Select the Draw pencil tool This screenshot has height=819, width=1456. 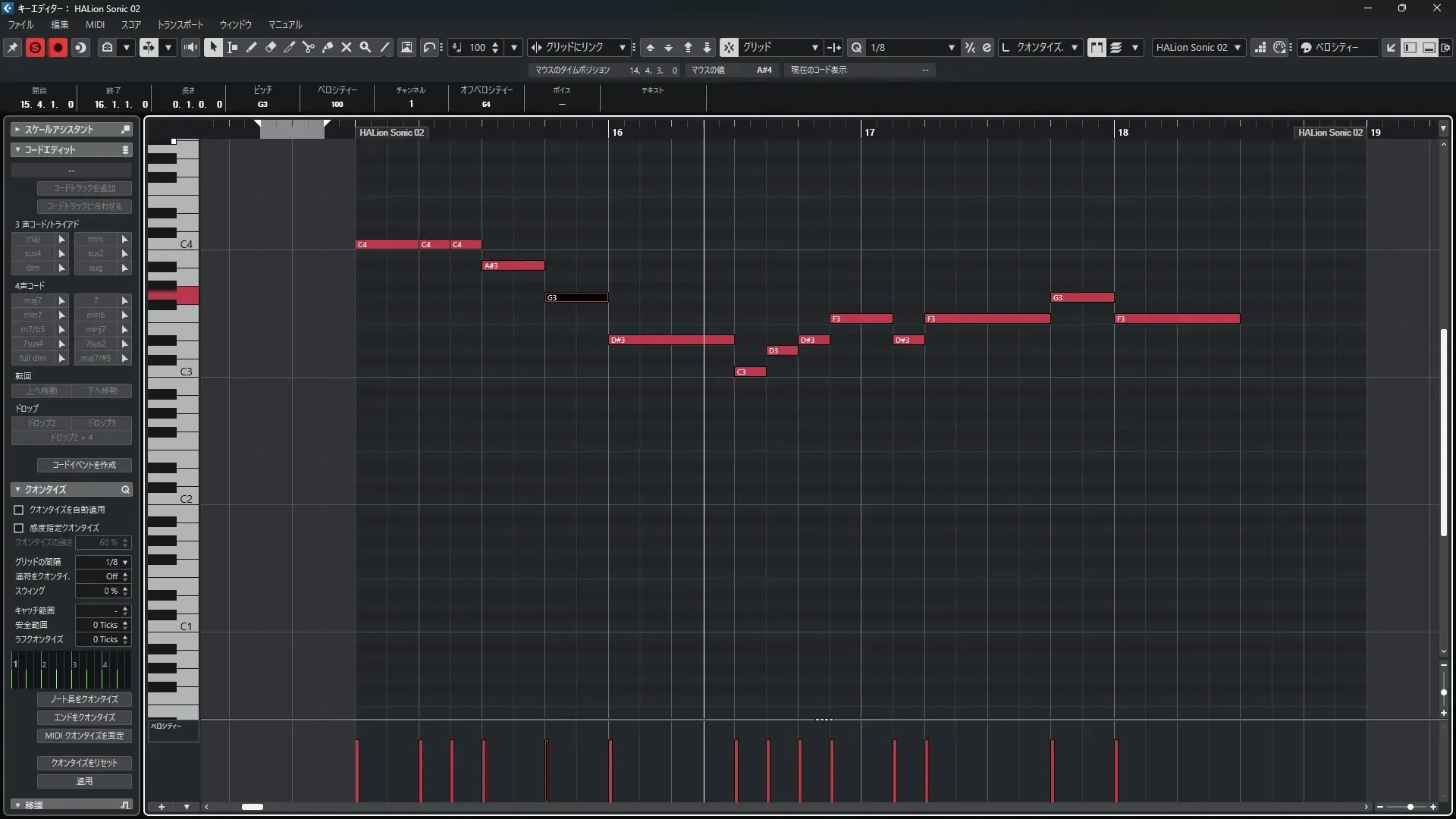(251, 47)
